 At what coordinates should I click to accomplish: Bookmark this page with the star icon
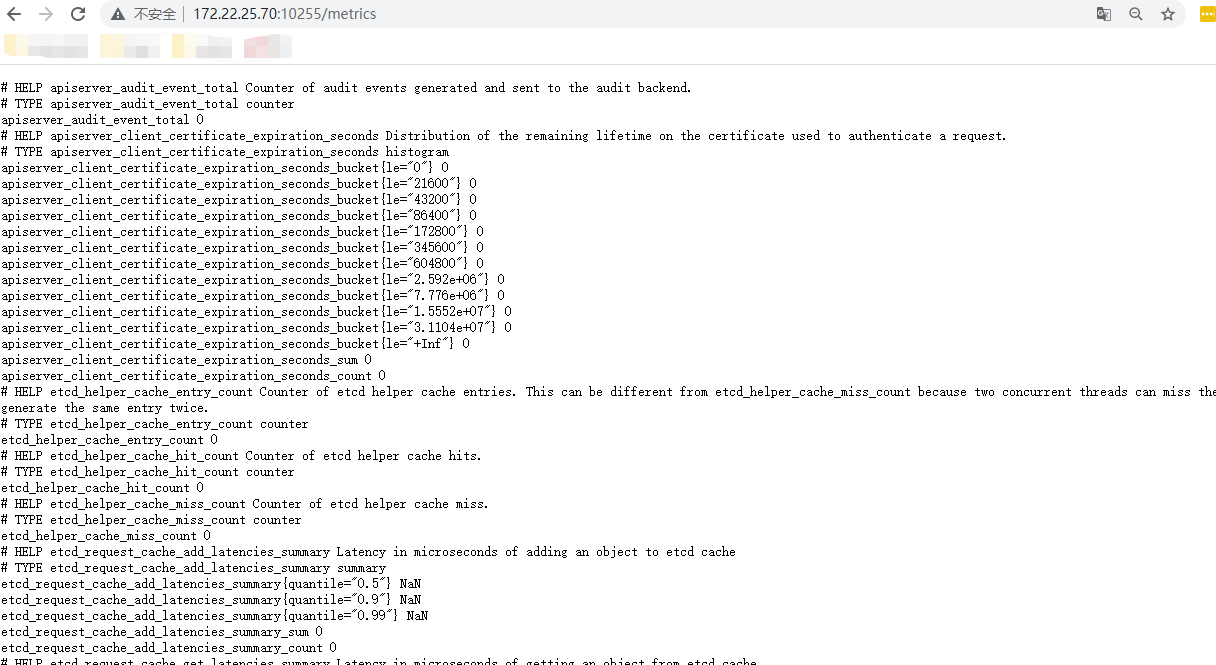1167,14
